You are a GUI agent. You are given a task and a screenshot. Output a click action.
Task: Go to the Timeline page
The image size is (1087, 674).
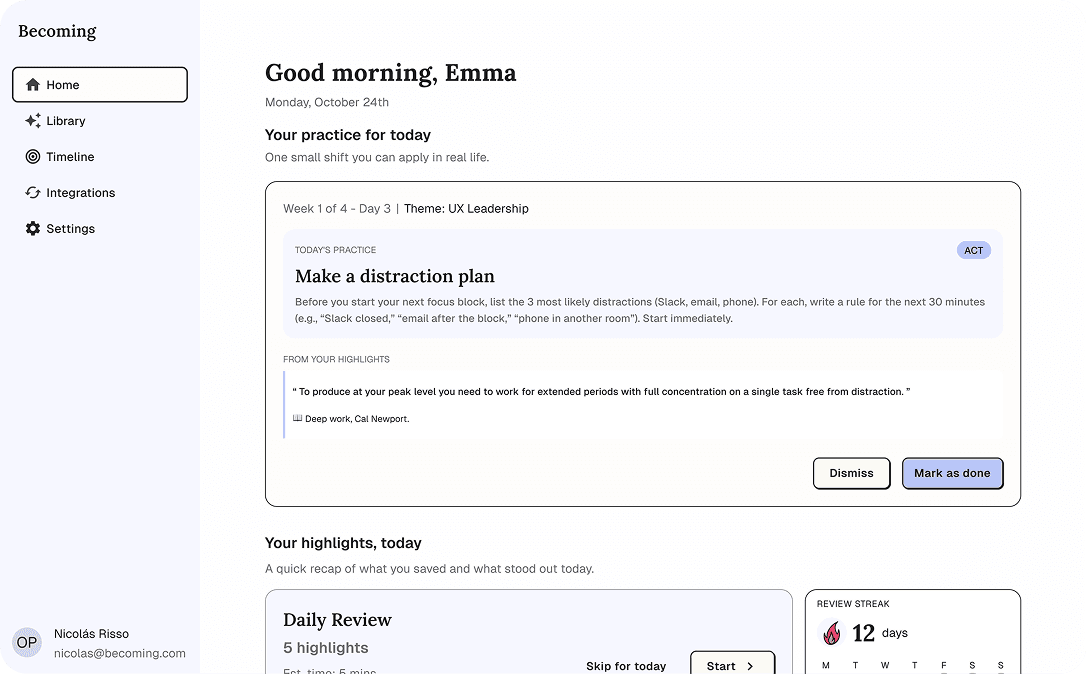point(70,157)
